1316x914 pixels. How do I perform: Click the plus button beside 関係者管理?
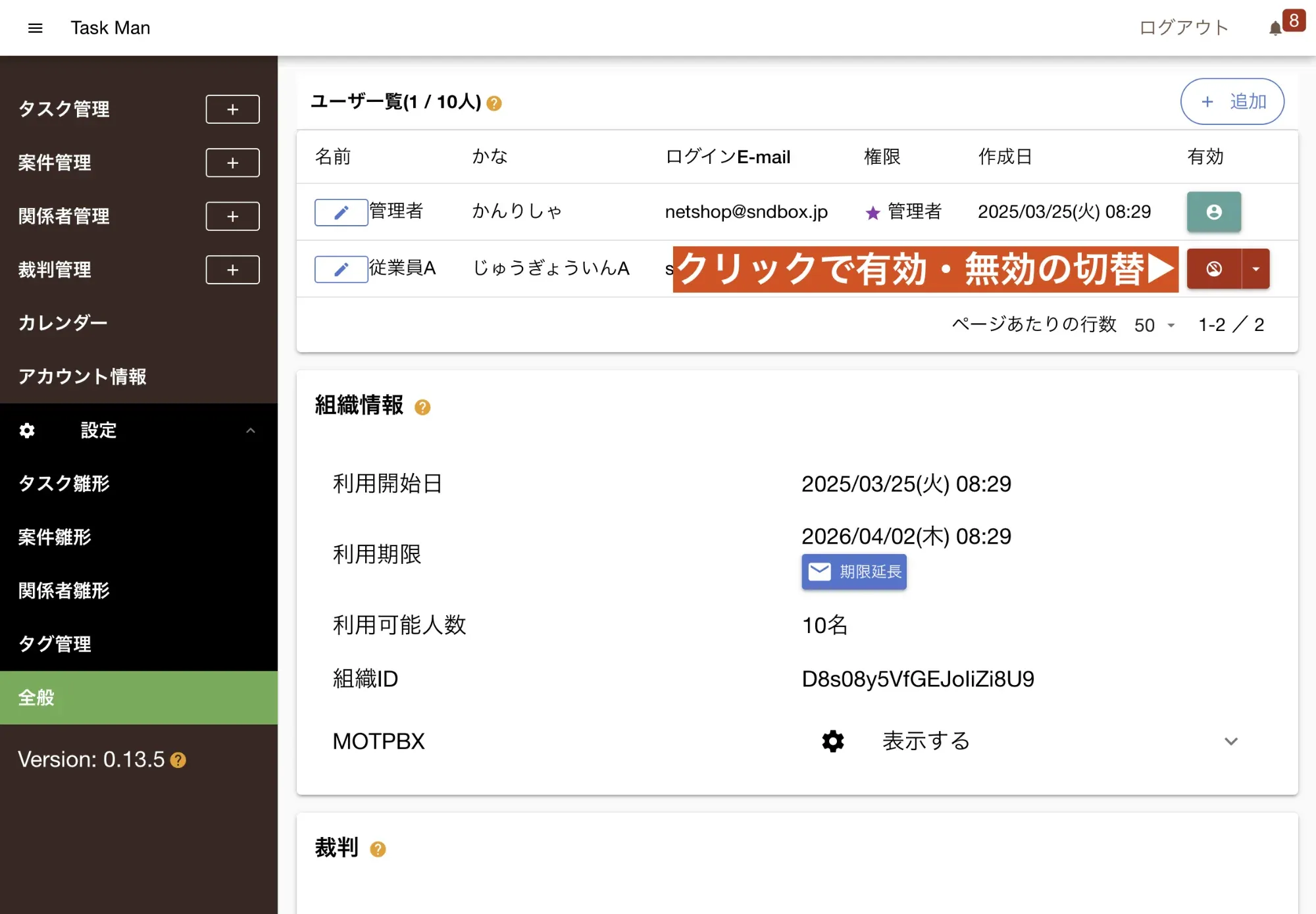pyautogui.click(x=232, y=216)
